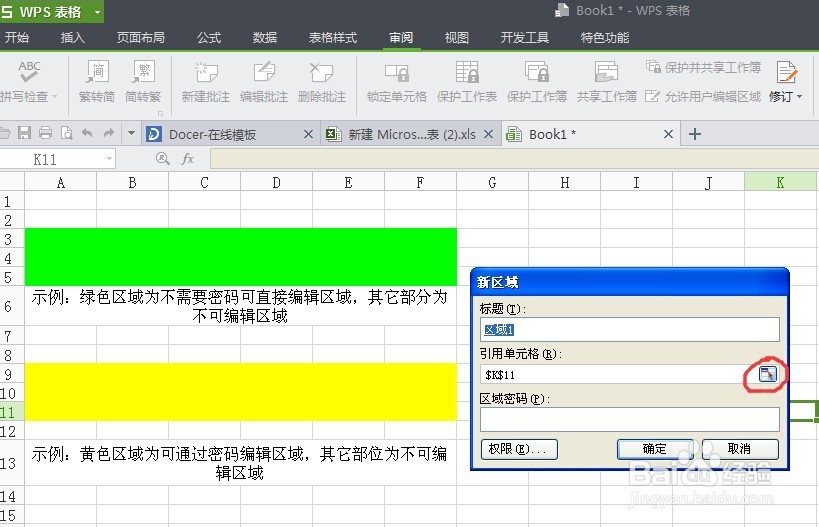
Task: Open Share Workbook (共享工作簿)
Action: [606, 81]
